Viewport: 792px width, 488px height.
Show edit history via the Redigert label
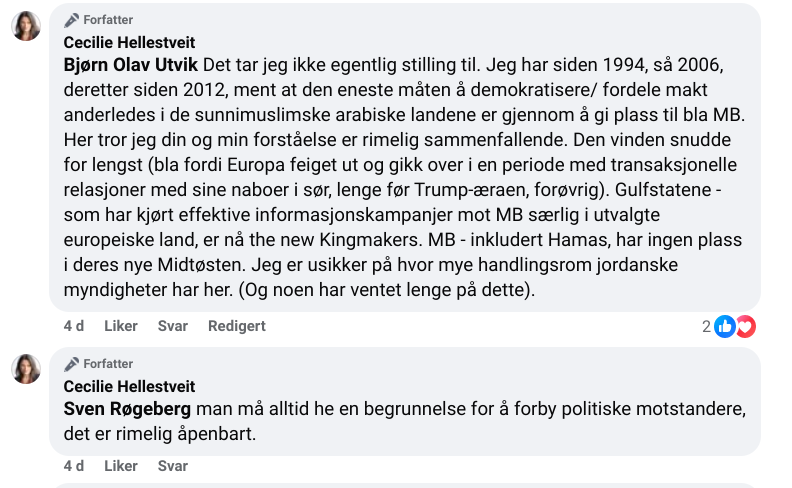(x=236, y=326)
